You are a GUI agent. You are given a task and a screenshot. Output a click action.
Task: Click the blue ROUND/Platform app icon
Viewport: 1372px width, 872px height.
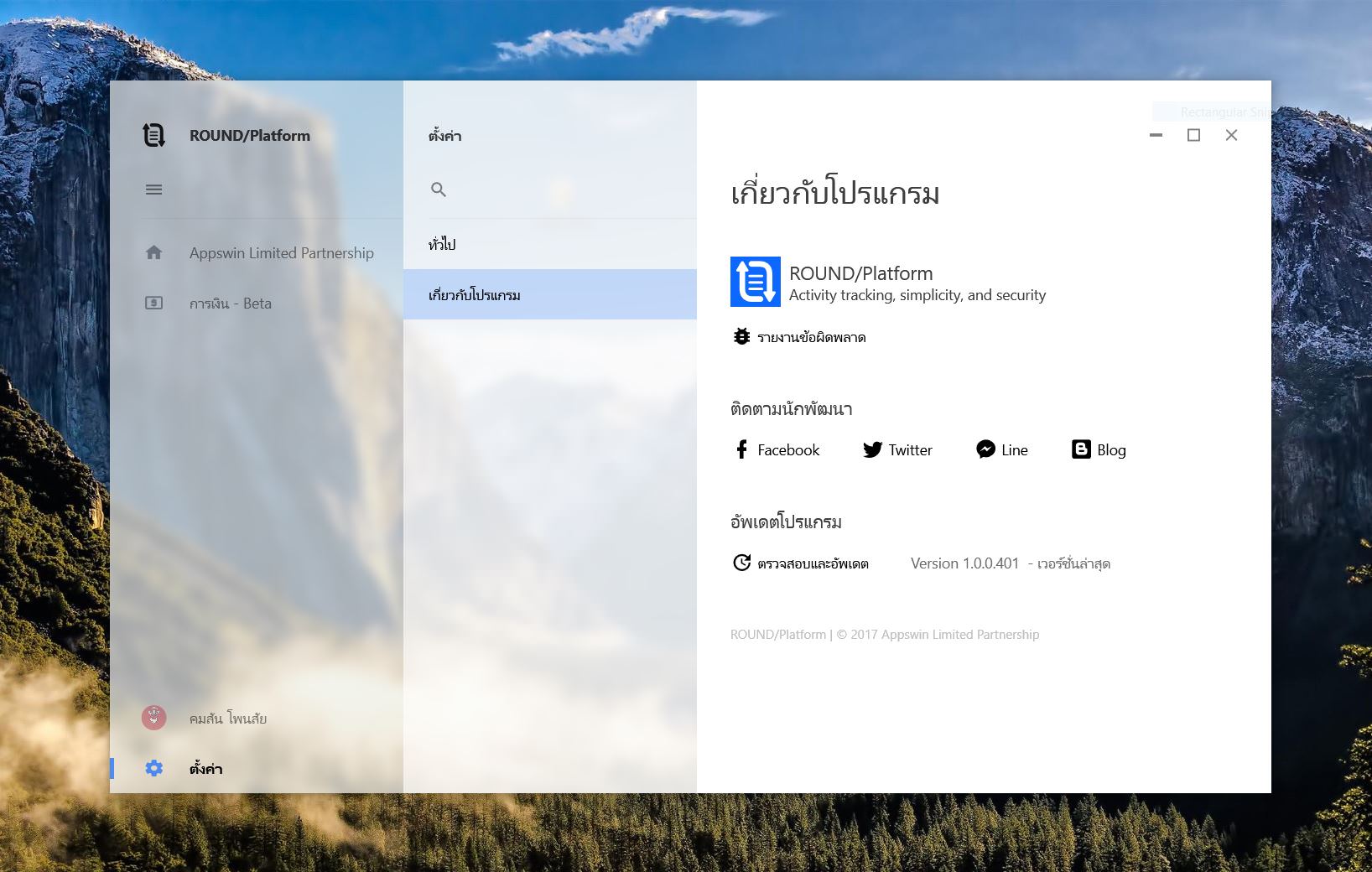point(756,282)
